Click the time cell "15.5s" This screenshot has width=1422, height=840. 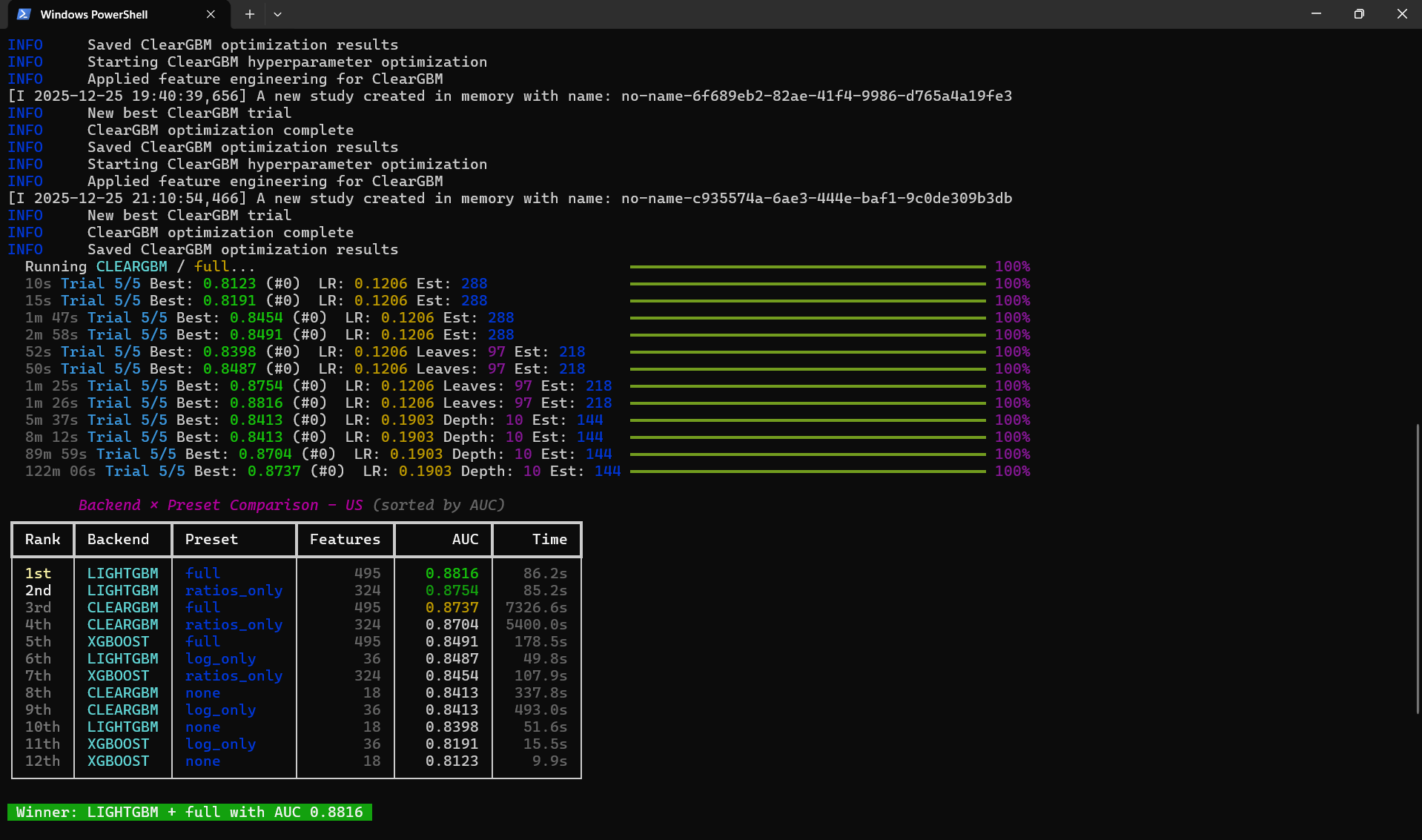(x=545, y=744)
